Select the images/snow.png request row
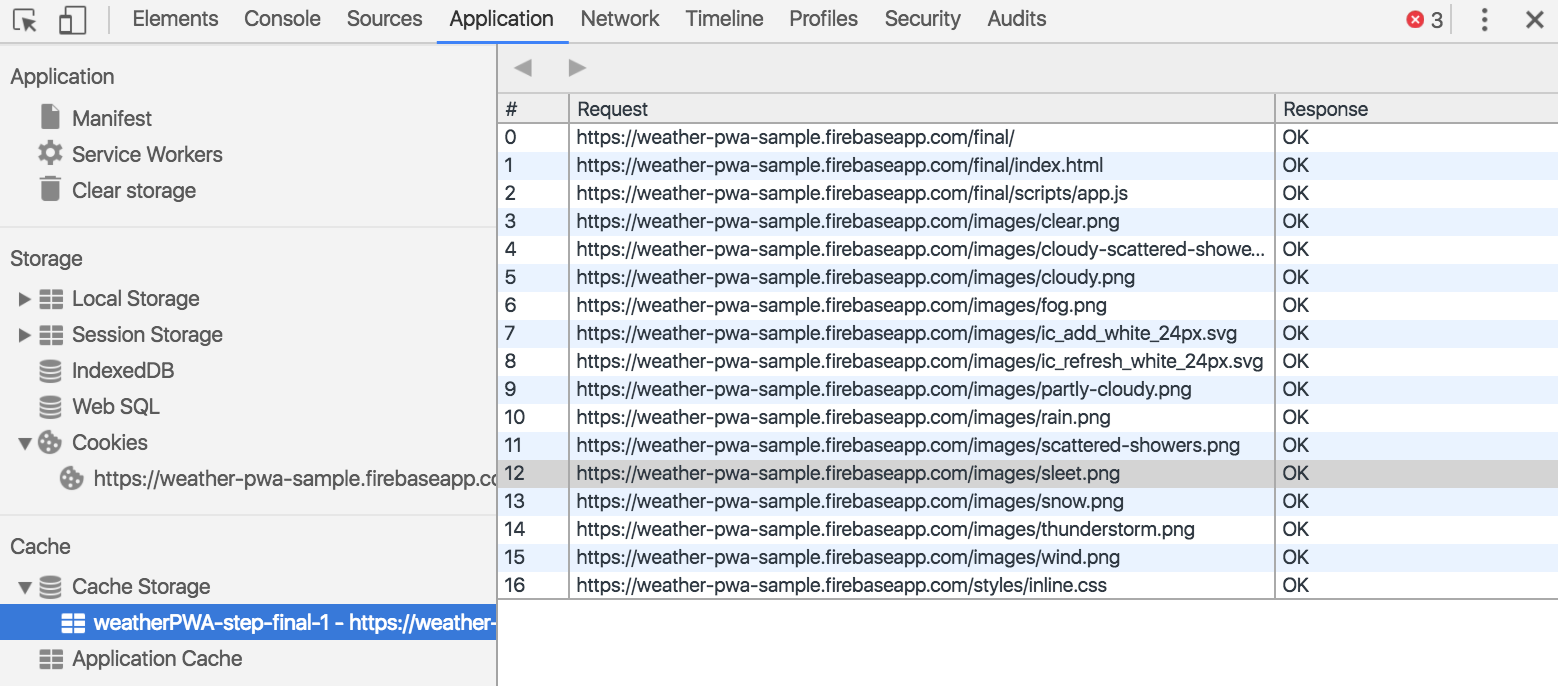This screenshot has width=1558, height=686. (1028, 501)
